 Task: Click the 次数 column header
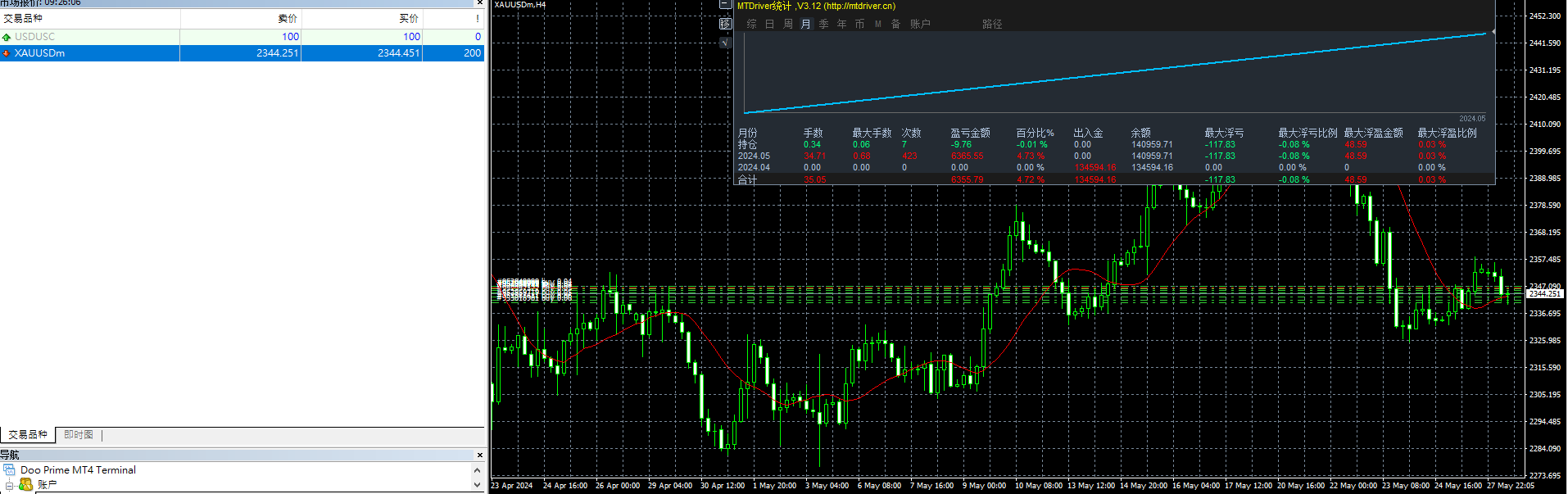(x=912, y=133)
